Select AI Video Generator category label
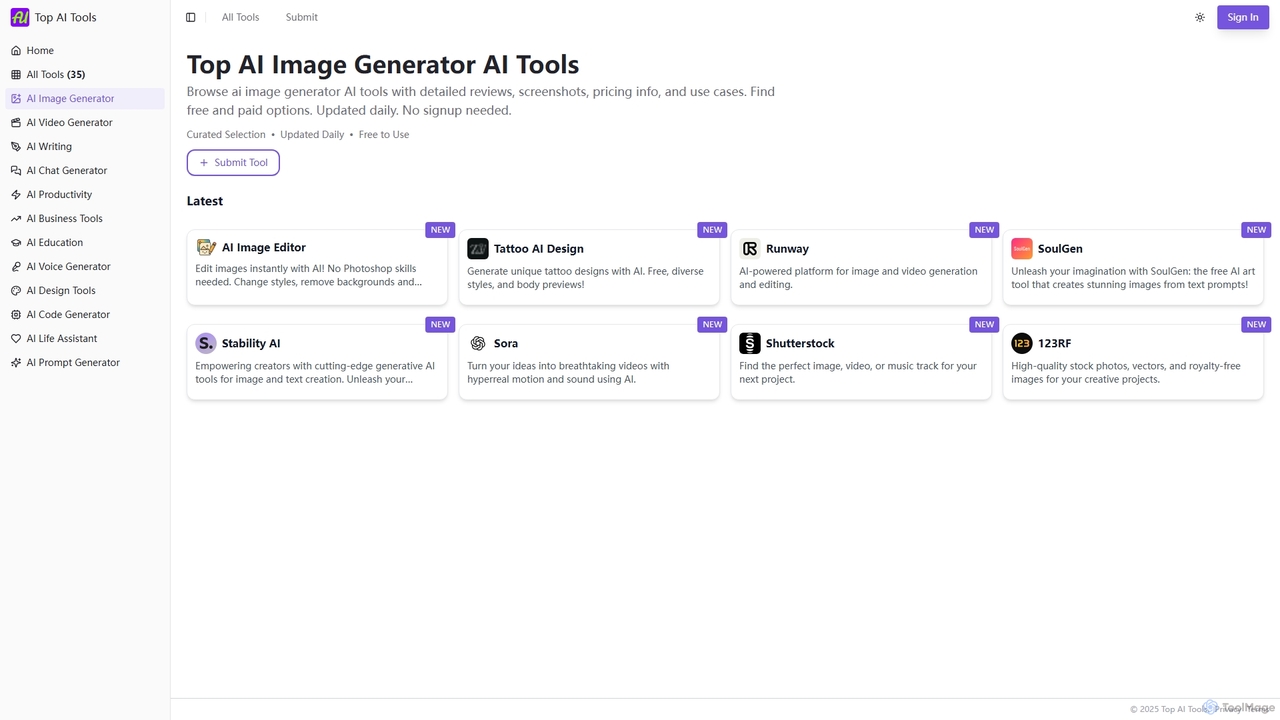The image size is (1280, 720). coord(69,122)
